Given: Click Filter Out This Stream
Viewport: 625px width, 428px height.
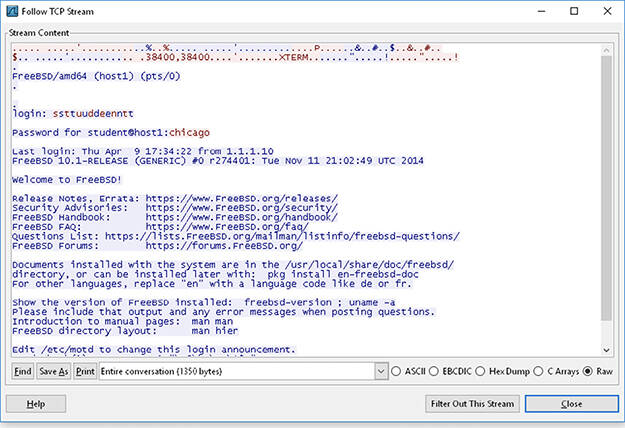Looking at the screenshot, I should pyautogui.click(x=472, y=404).
